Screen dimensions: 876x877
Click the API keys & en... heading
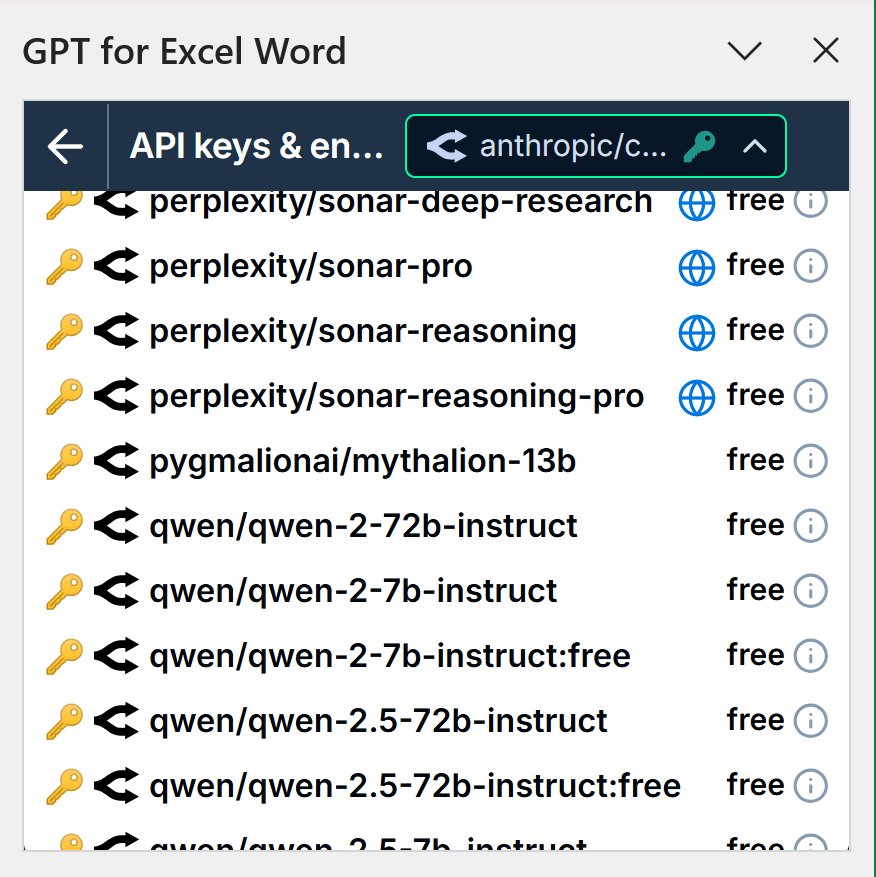tap(256, 147)
